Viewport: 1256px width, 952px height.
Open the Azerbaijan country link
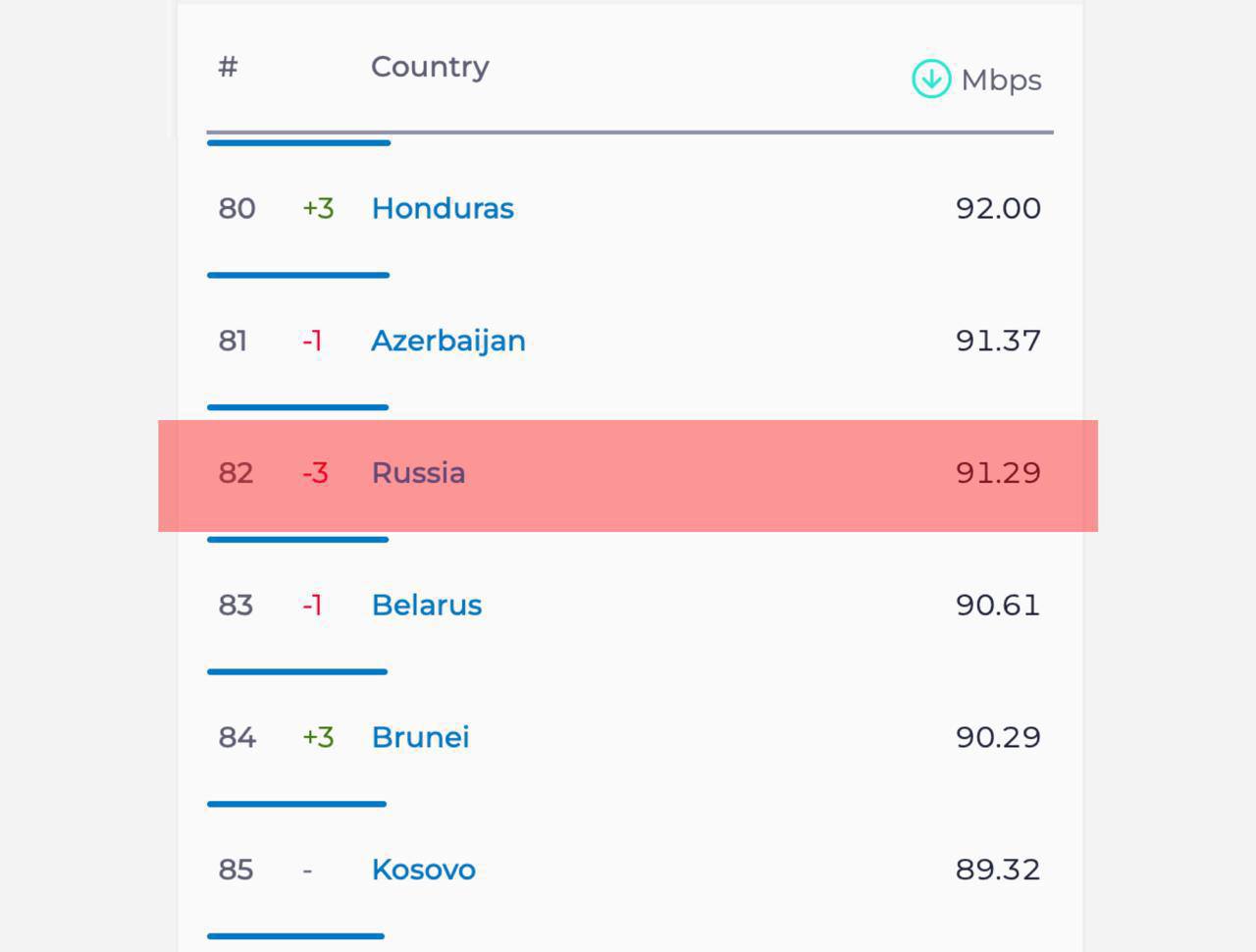tap(448, 341)
